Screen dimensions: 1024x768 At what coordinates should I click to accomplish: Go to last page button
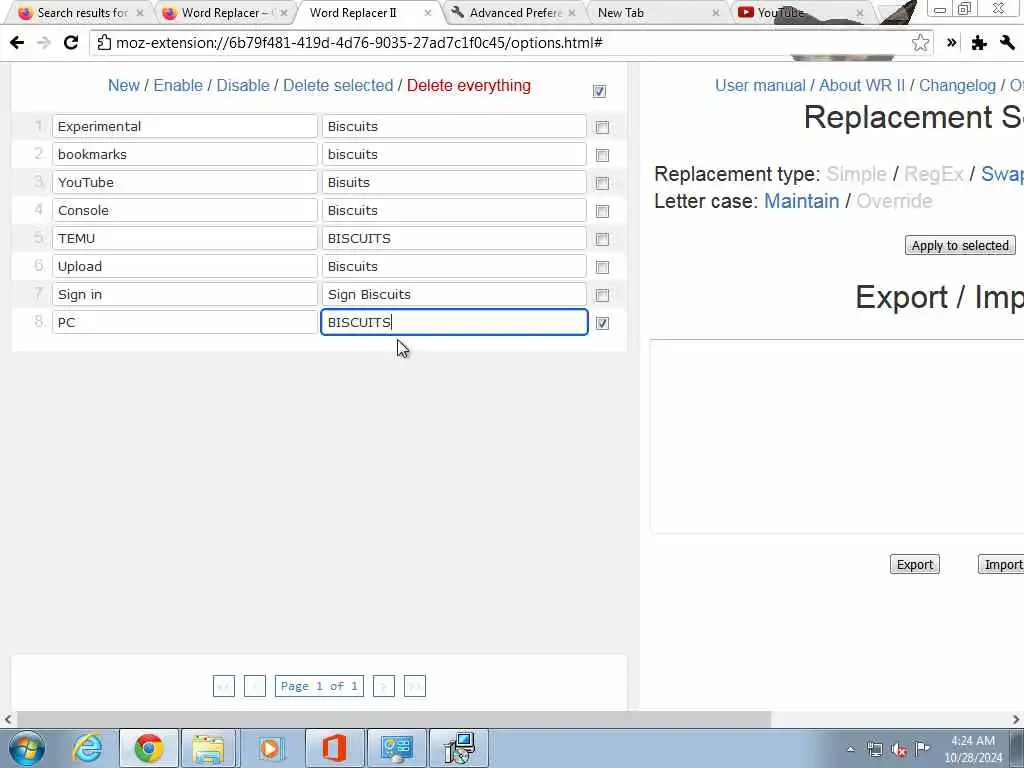coord(415,686)
